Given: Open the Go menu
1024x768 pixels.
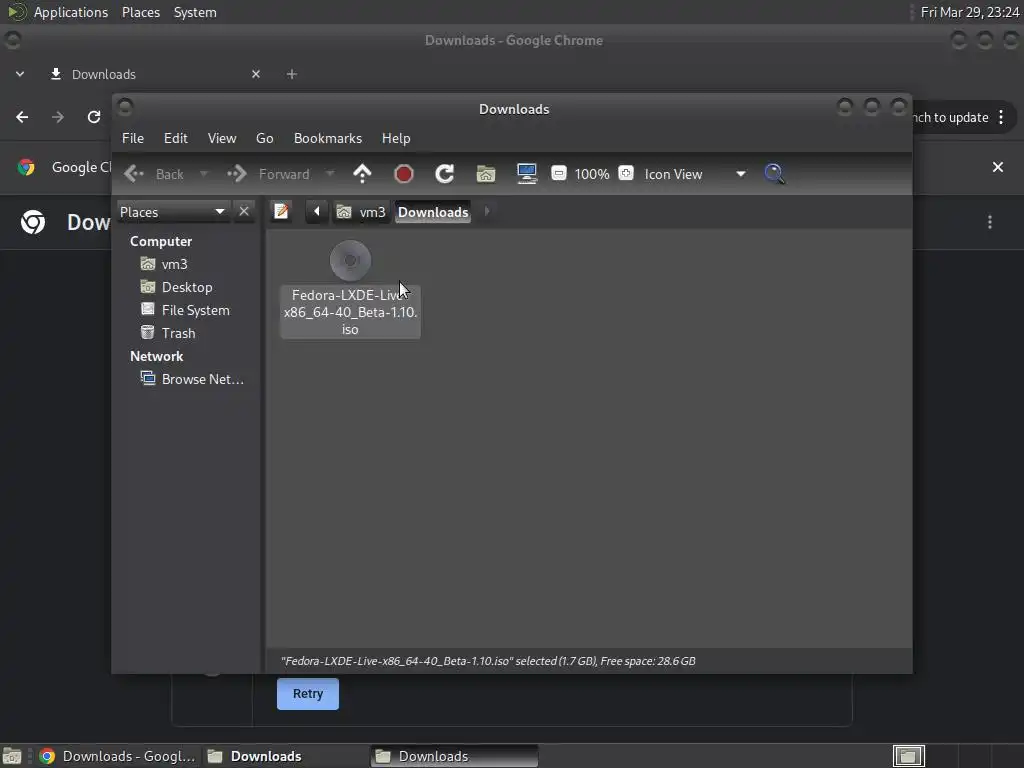Looking at the screenshot, I should (x=264, y=138).
